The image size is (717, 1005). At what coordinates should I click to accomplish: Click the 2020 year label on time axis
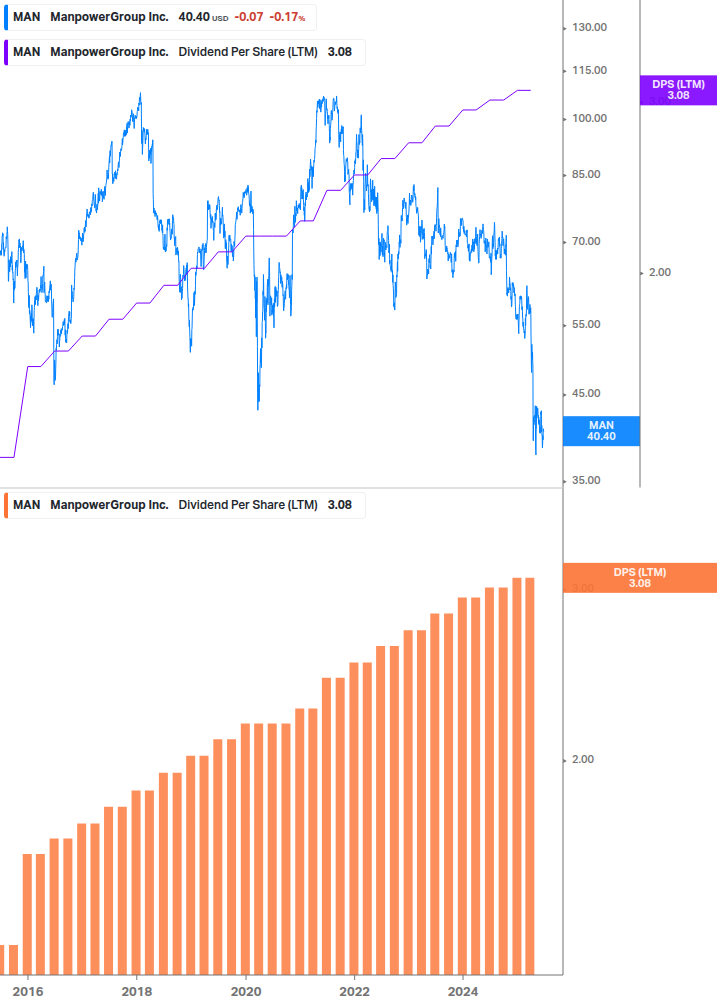click(245, 992)
